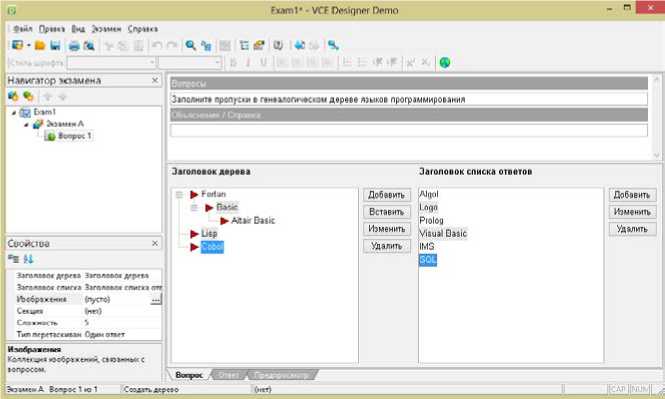The height and width of the screenshot is (399, 665).
Task: Select Prolog in the answer list
Action: [x=431, y=220]
